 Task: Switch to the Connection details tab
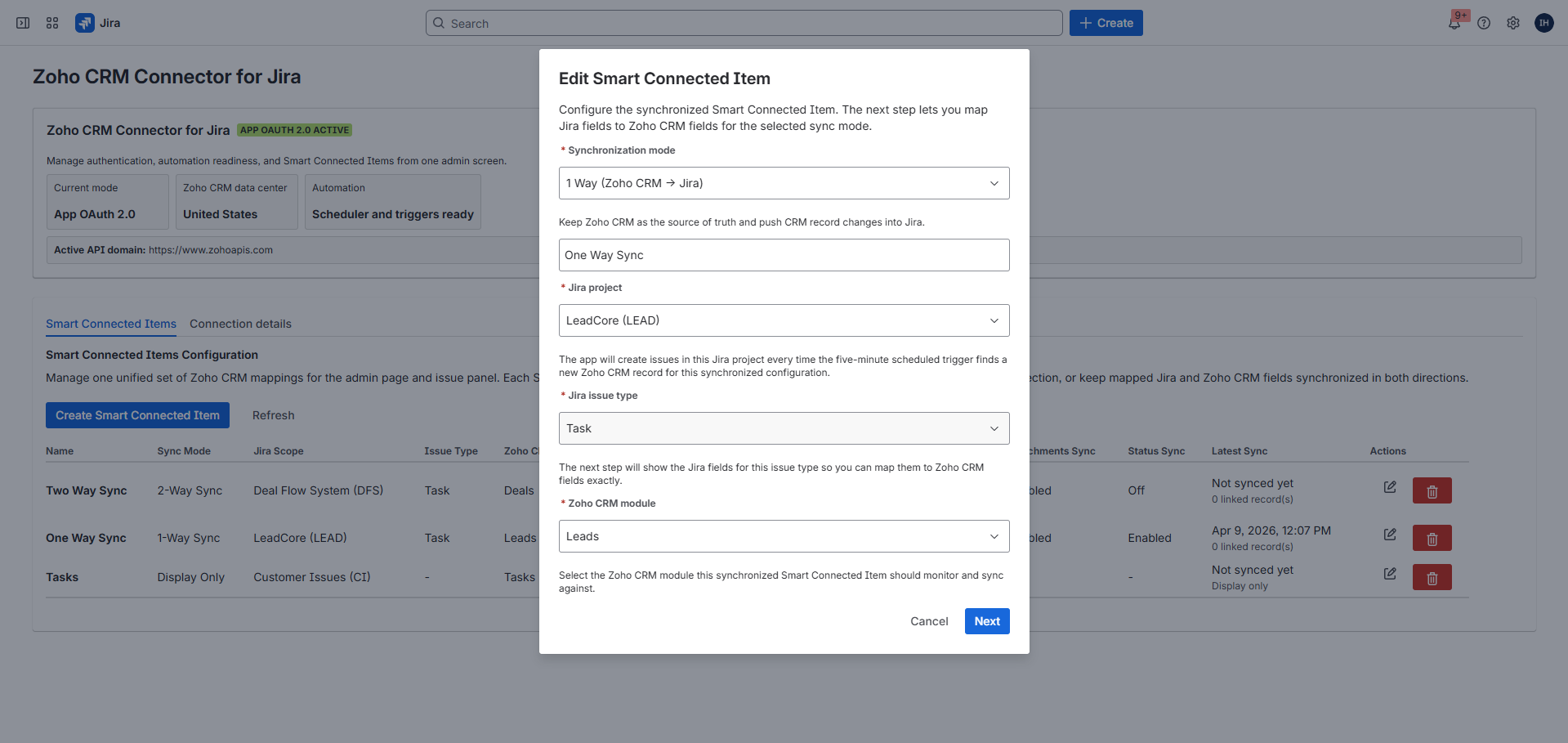240,324
